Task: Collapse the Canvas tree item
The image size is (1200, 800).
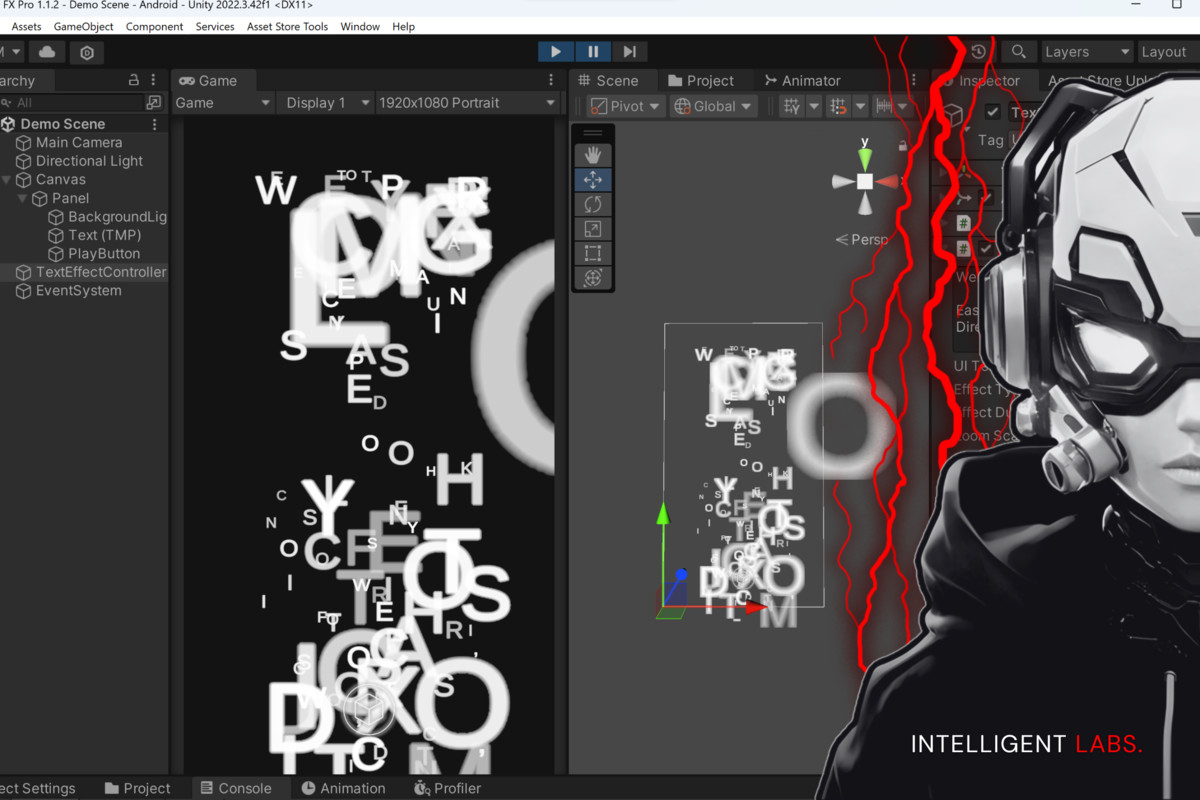Action: click(7, 180)
